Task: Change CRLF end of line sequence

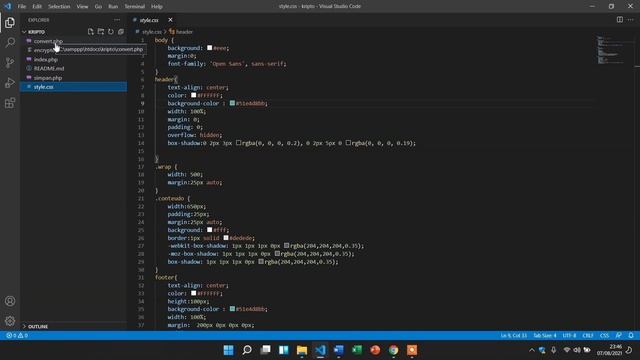Action: pos(588,335)
